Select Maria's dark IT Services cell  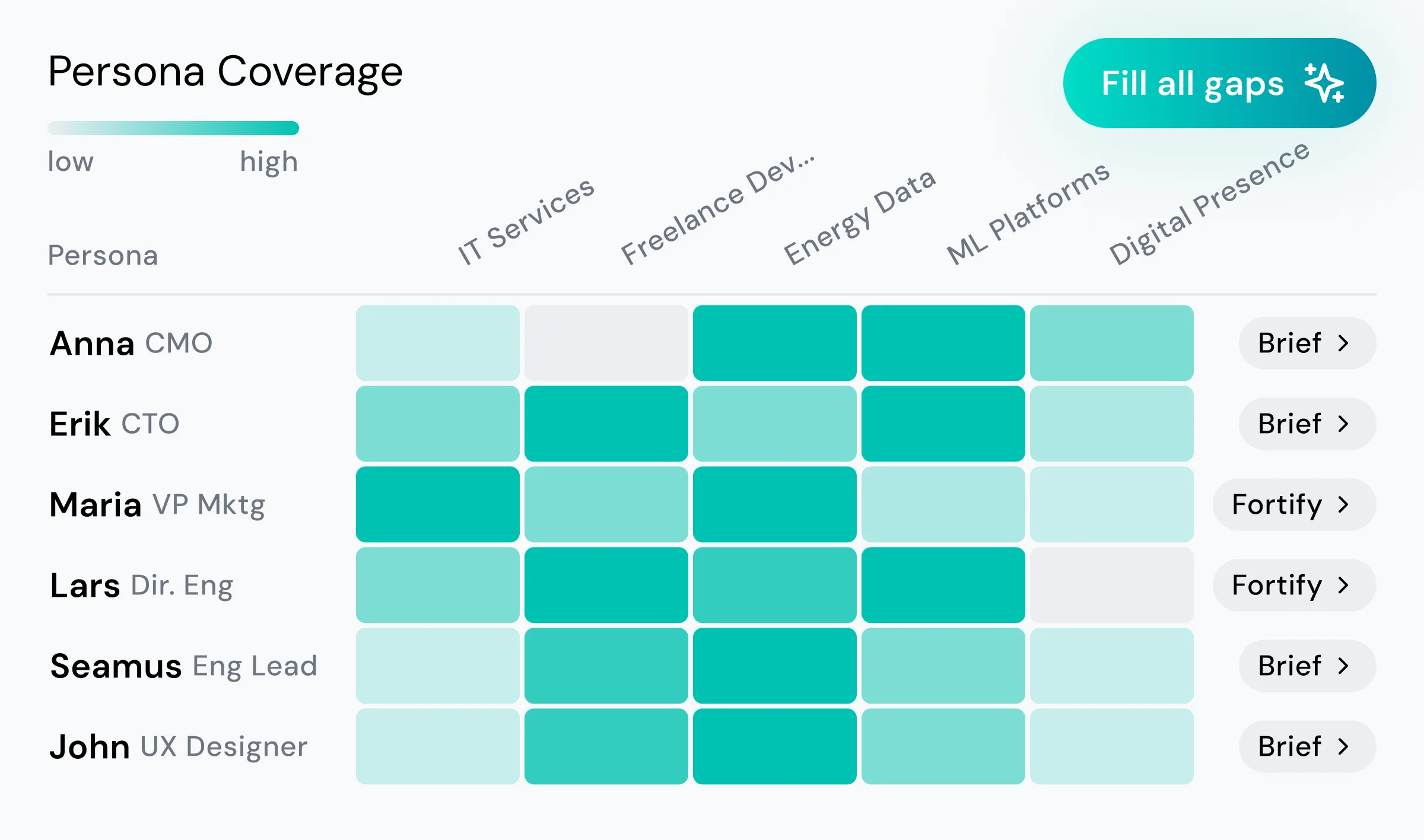(437, 504)
